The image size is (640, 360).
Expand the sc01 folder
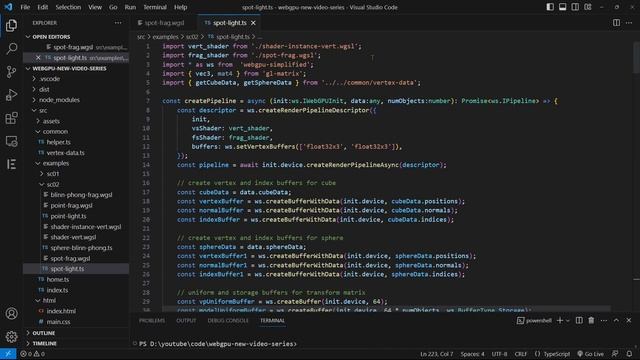[53, 173]
